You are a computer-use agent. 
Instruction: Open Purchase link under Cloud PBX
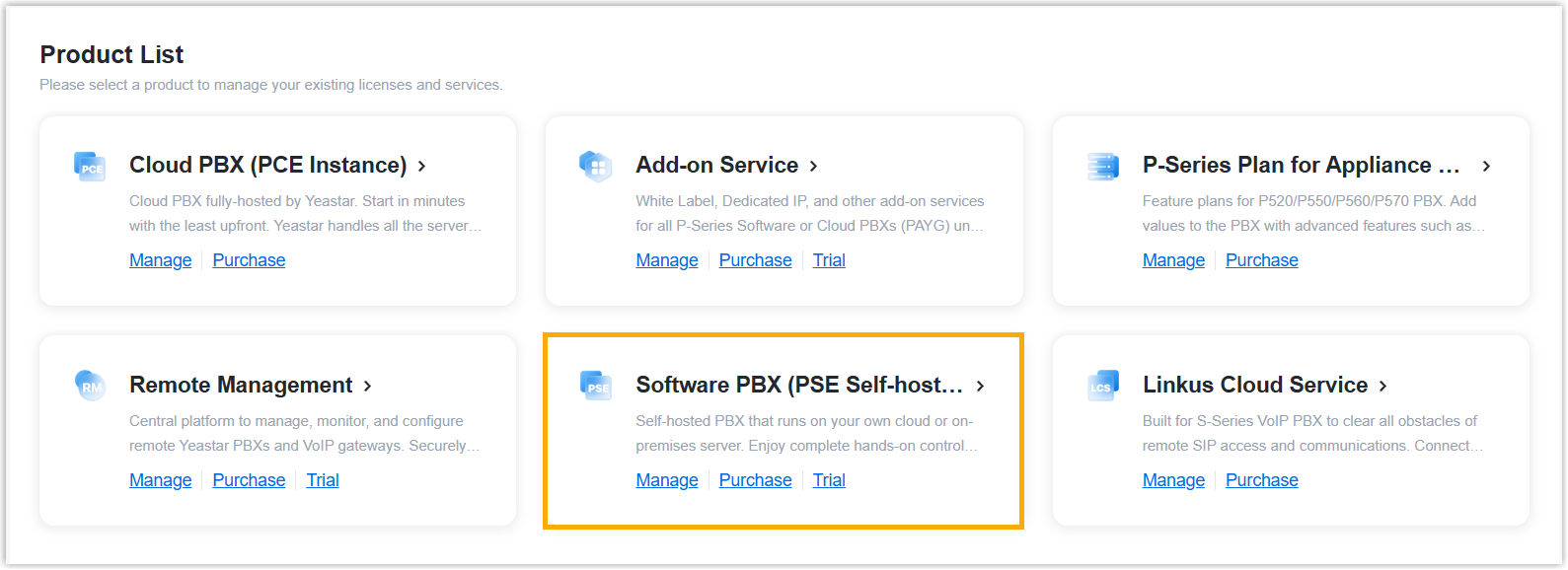click(x=249, y=260)
